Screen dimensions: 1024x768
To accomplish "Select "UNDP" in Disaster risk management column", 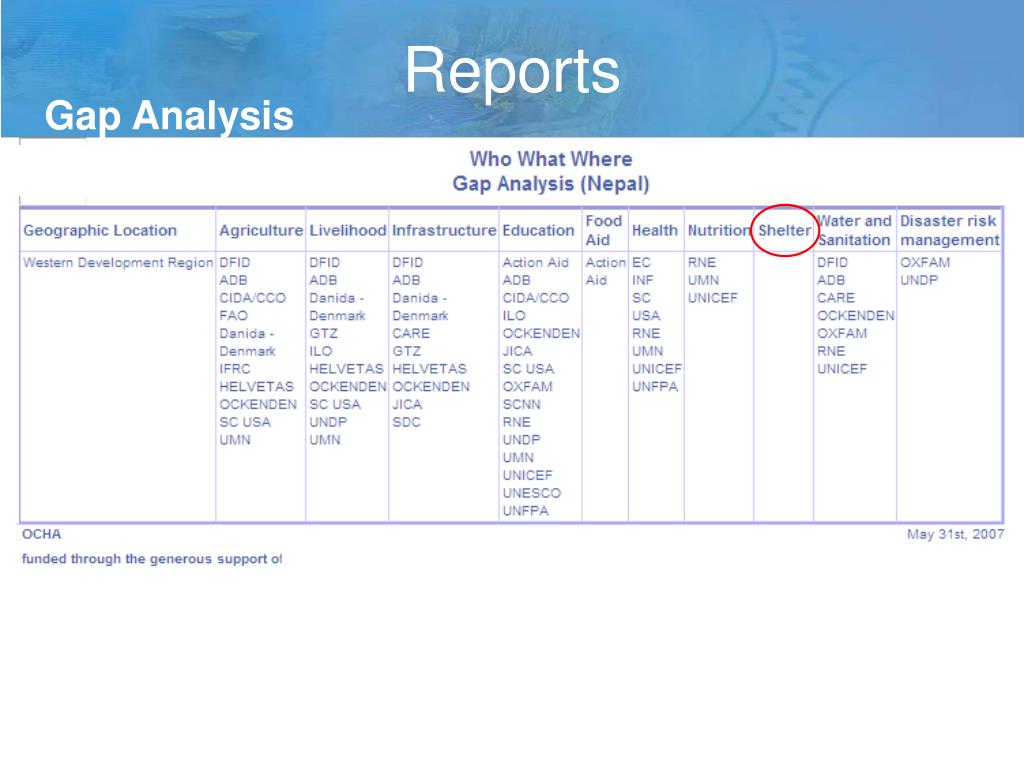I will coord(918,280).
